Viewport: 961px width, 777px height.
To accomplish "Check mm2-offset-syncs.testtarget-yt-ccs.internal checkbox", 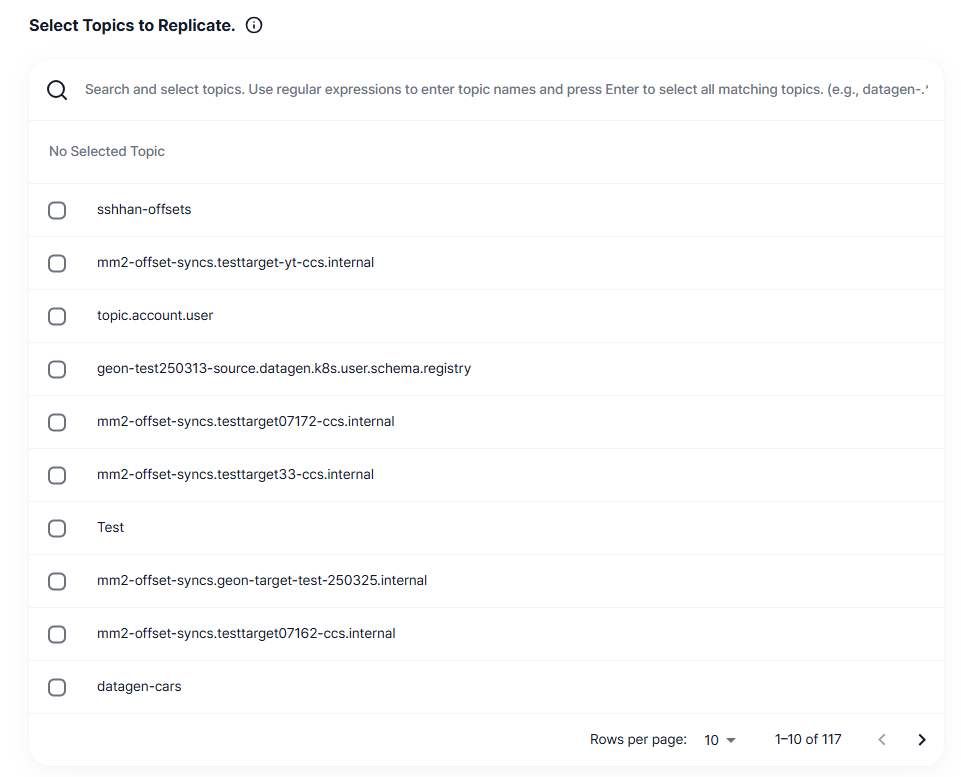I will [x=57, y=263].
